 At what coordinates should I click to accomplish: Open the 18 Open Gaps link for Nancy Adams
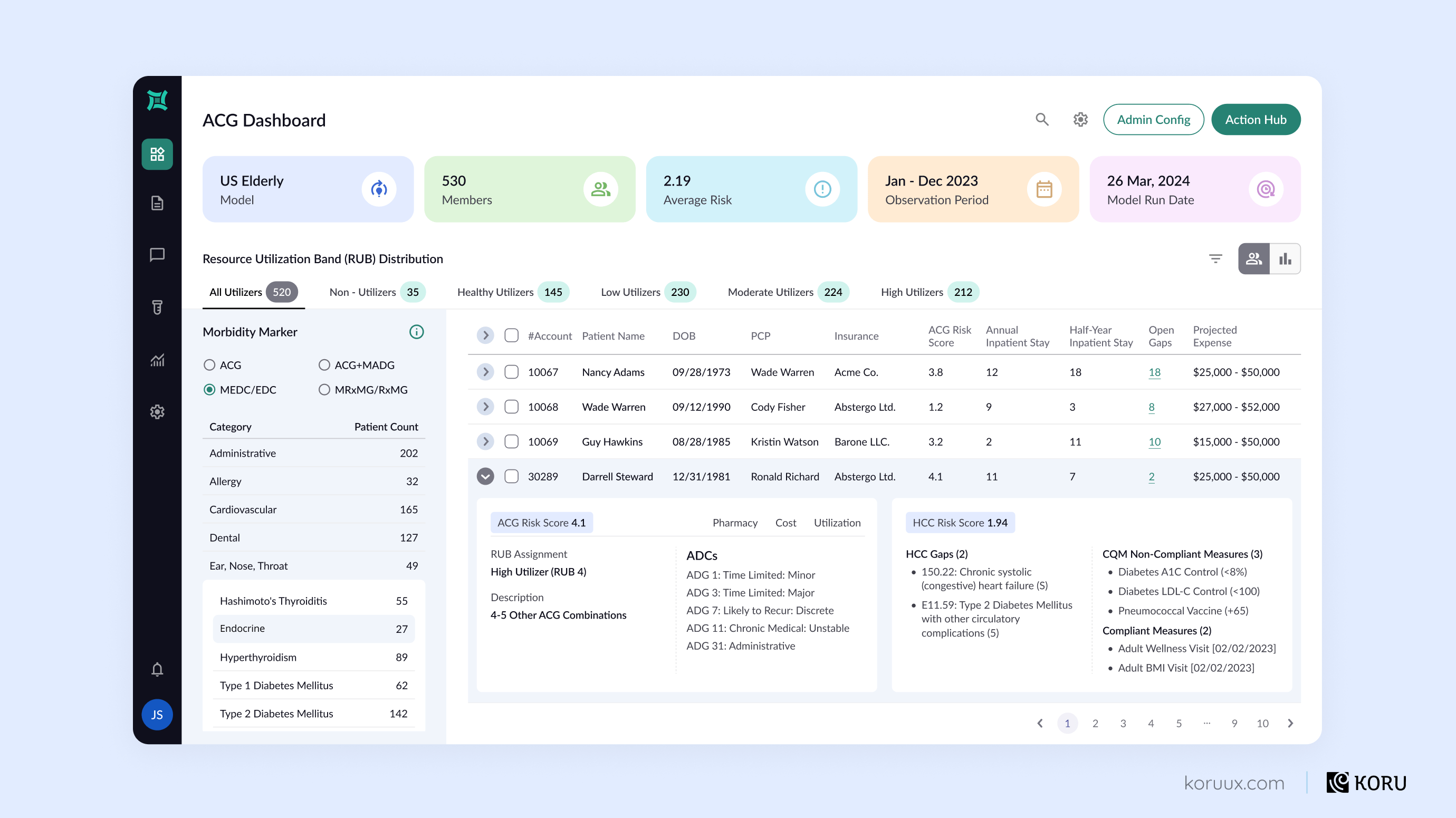pos(1155,372)
